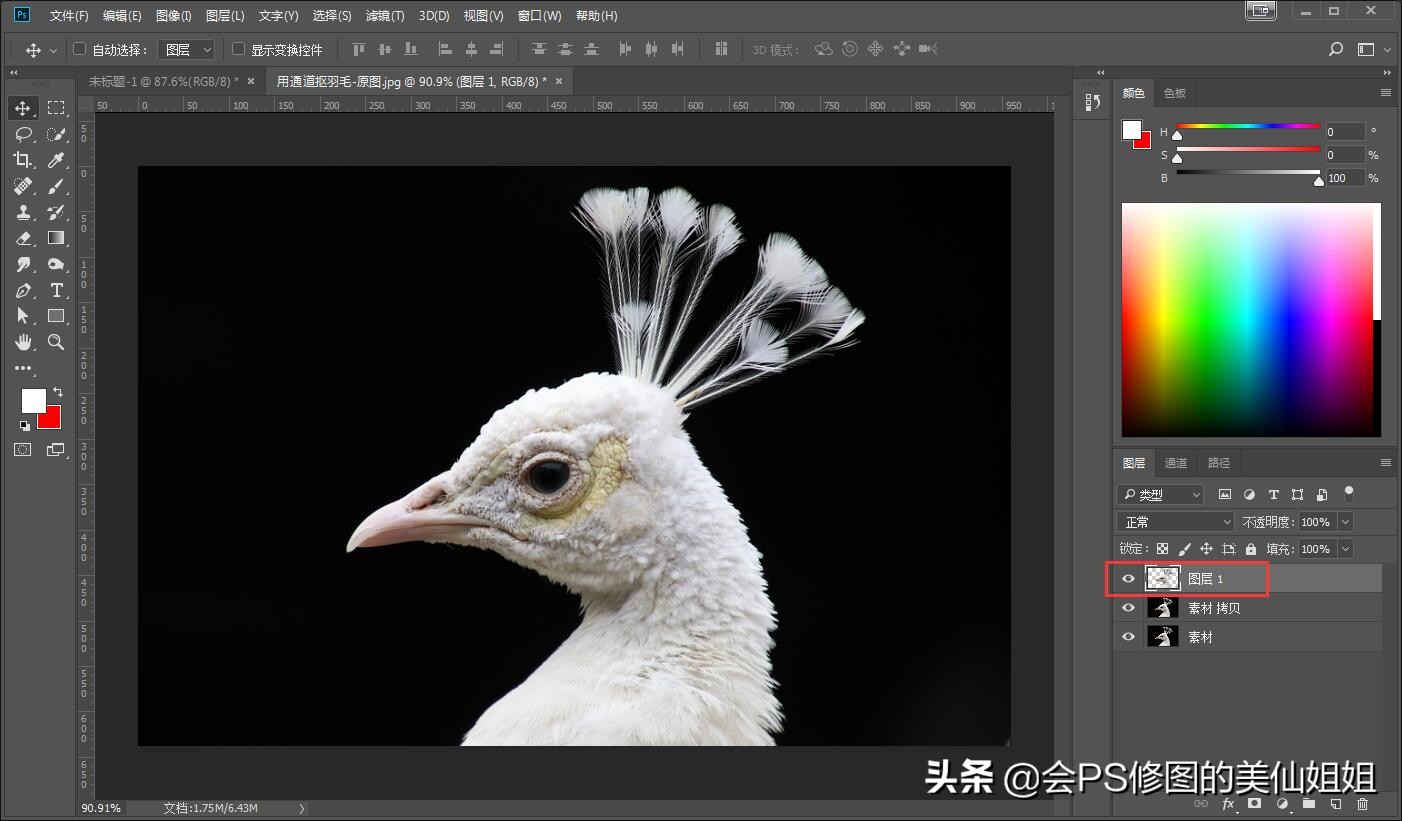This screenshot has height=821, width=1402.
Task: Select the Horizontal Type tool
Action: [x=56, y=290]
